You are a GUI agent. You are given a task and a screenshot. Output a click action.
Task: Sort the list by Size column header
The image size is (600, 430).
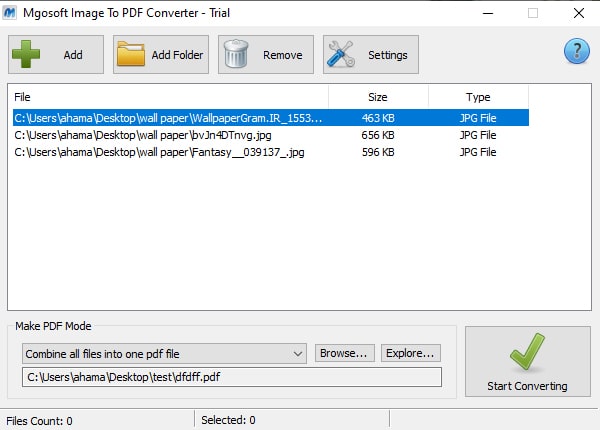point(378,97)
